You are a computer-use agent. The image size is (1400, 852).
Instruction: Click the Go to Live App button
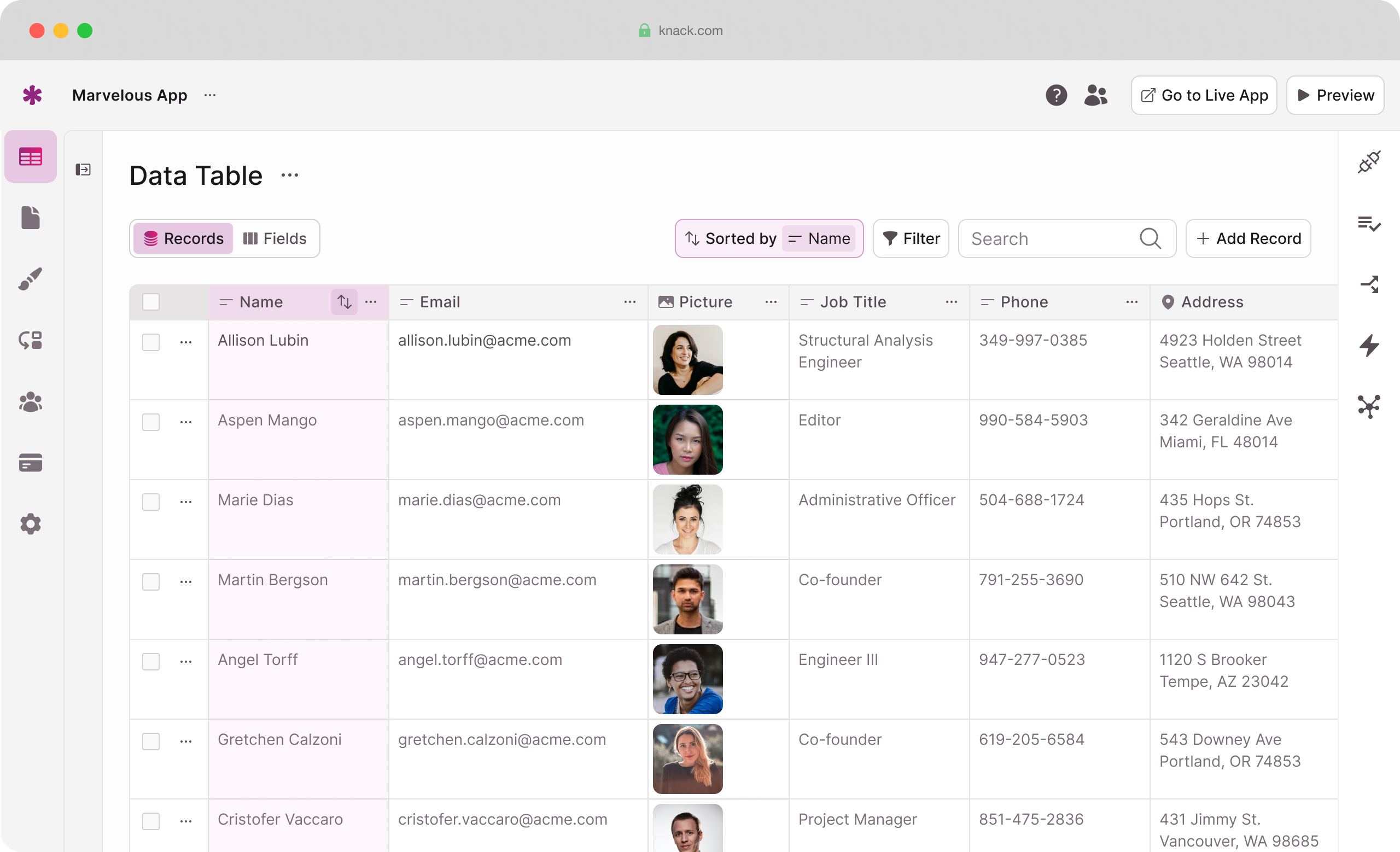tap(1204, 95)
